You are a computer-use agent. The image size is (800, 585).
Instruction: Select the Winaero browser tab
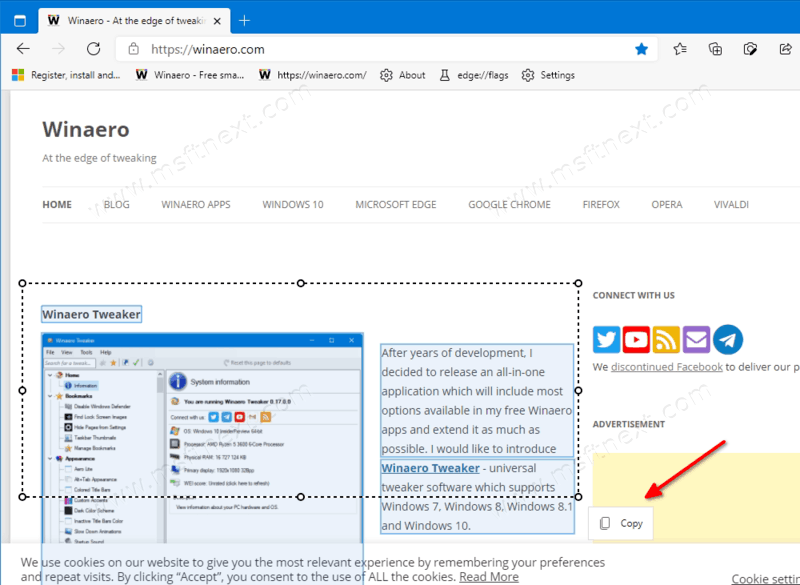(x=130, y=20)
